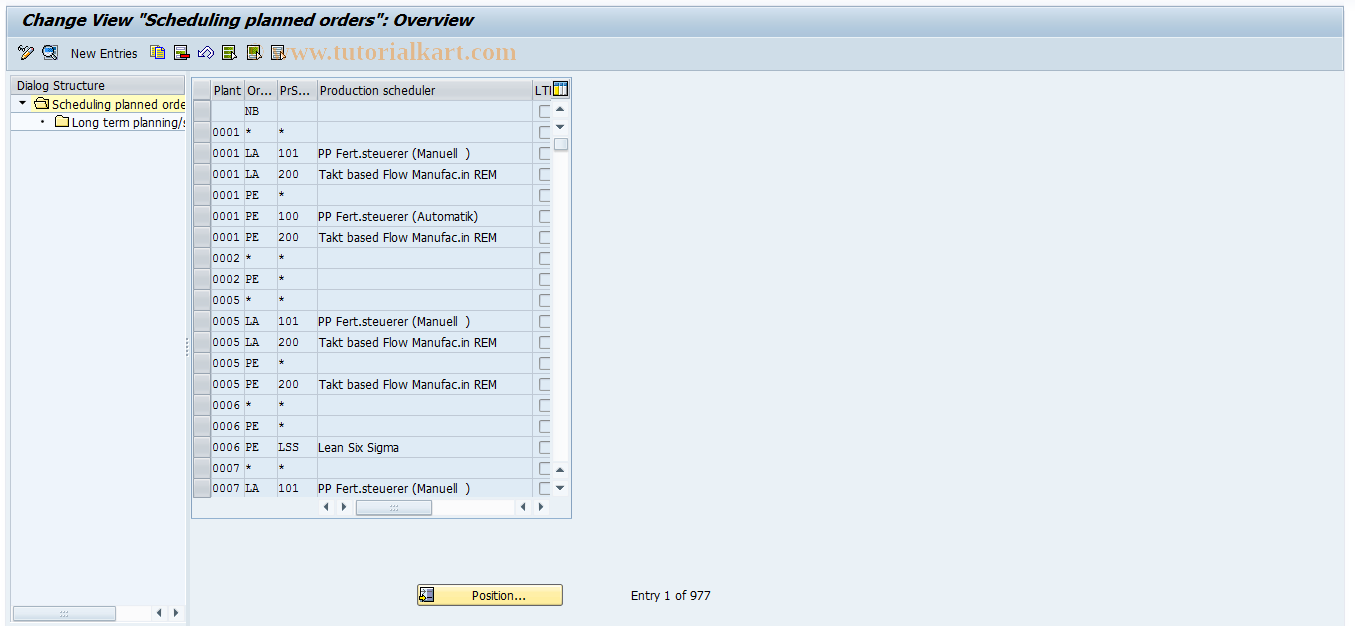The height and width of the screenshot is (626, 1355).
Task: Tick LTP checkbox for 0001 LA 200 row
Action: 545,174
